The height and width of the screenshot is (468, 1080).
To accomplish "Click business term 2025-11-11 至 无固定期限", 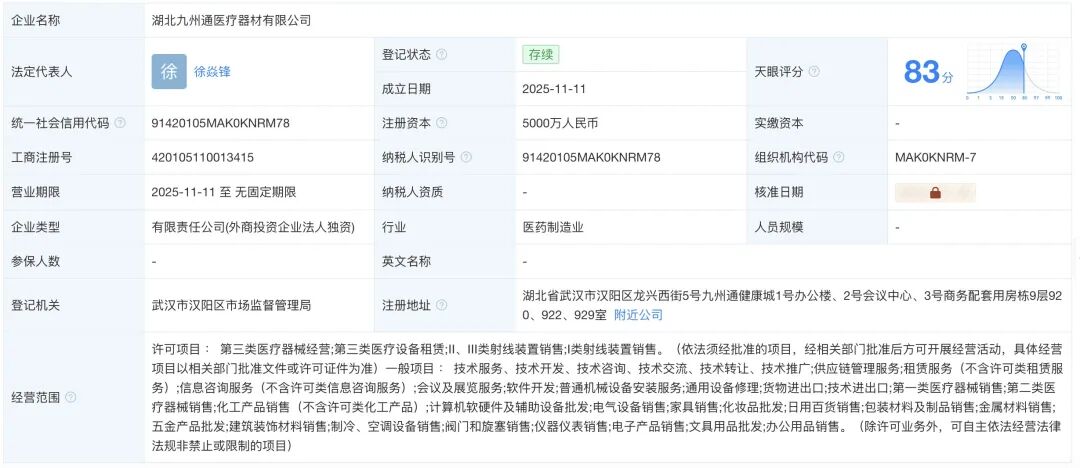I will 224,192.
